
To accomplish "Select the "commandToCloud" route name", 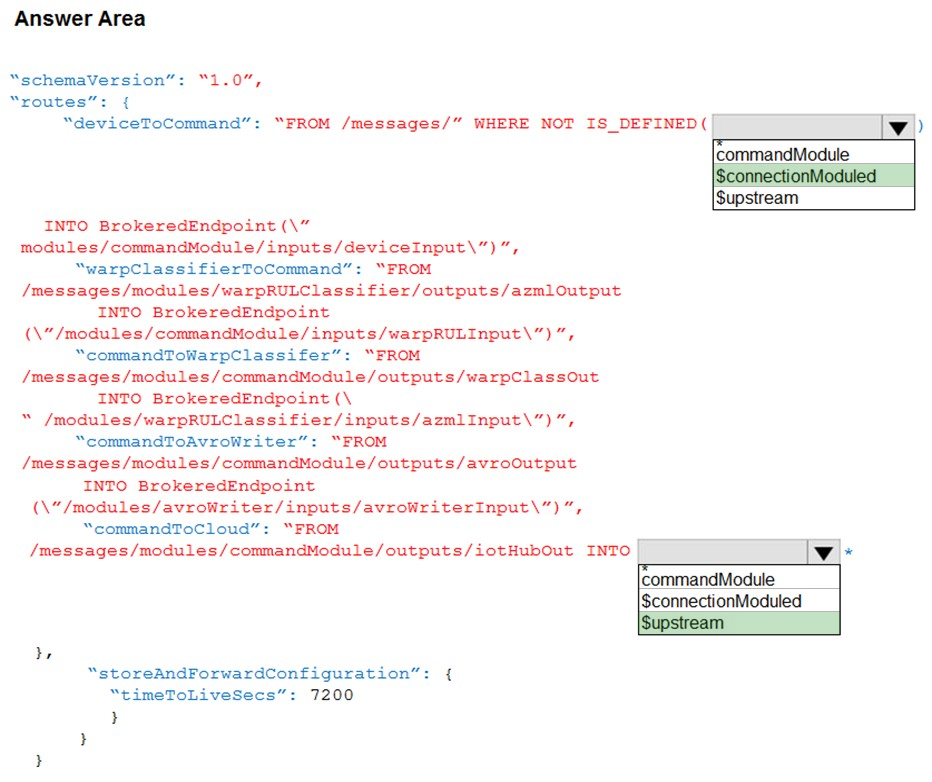I will [x=172, y=529].
